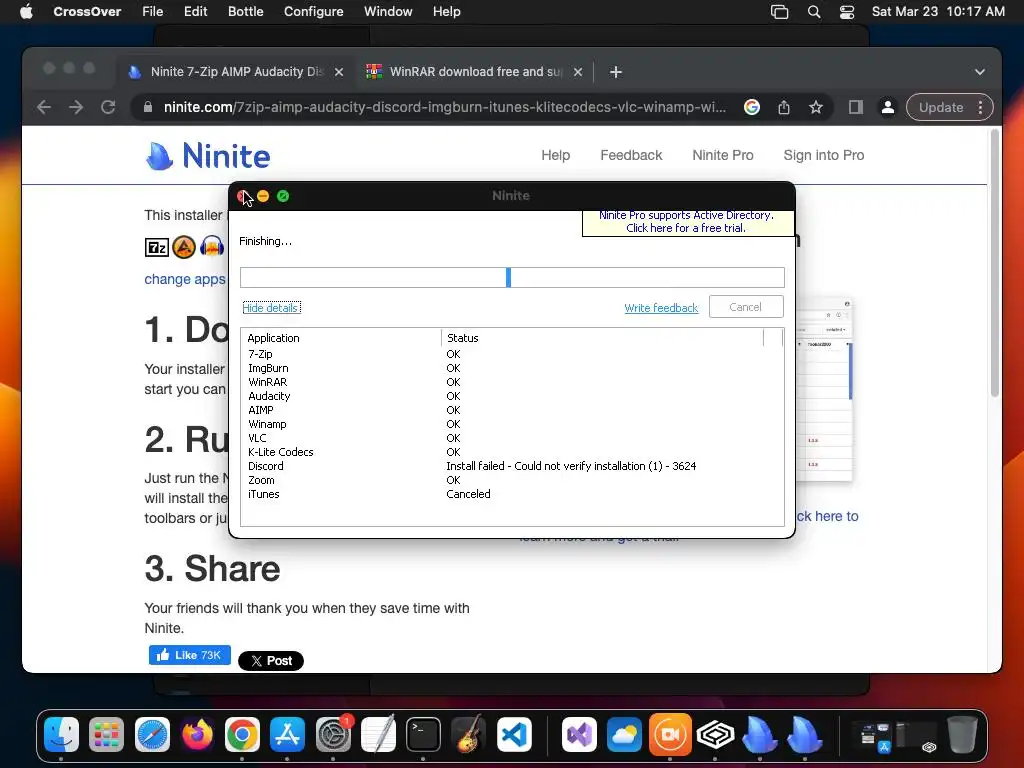Launch Firefox from the dock

197,734
